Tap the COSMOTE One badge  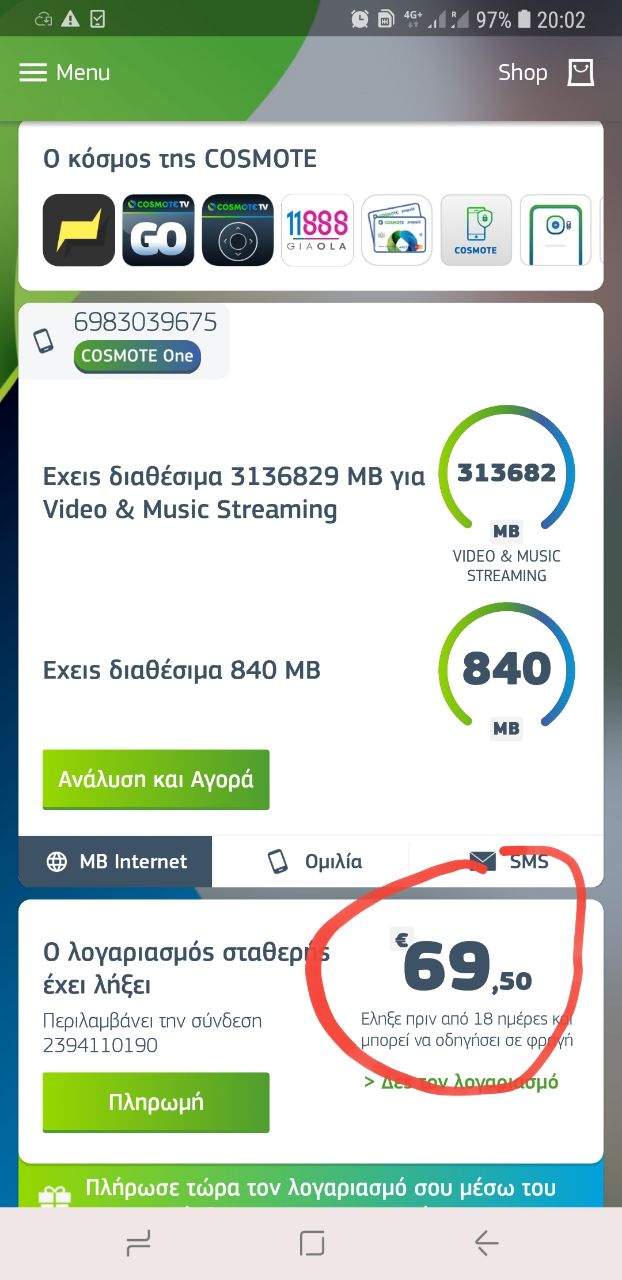(x=137, y=356)
